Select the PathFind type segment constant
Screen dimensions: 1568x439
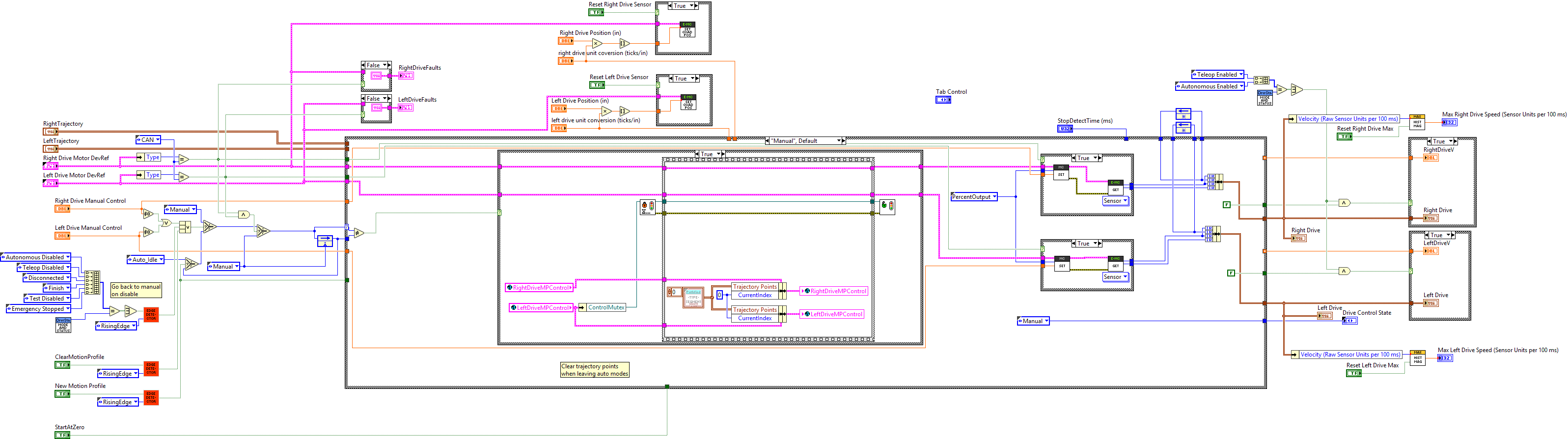(x=693, y=298)
